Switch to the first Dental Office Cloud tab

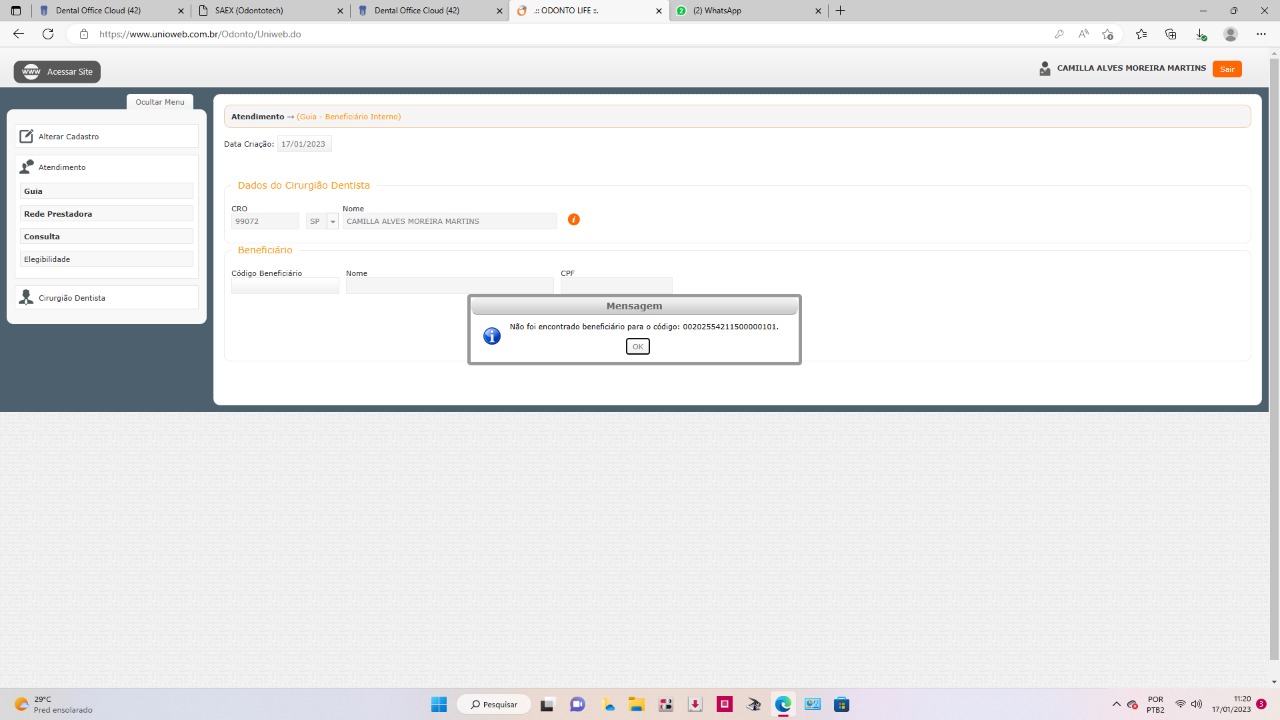(x=110, y=11)
